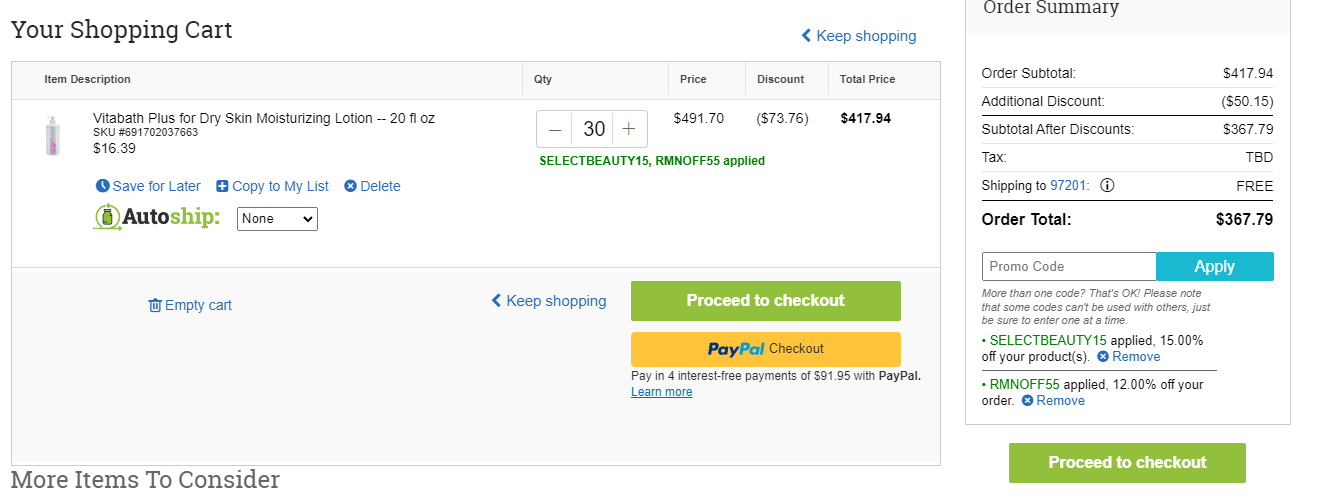The image size is (1318, 500).
Task: Click the PayPal Checkout button
Action: [x=766, y=349]
